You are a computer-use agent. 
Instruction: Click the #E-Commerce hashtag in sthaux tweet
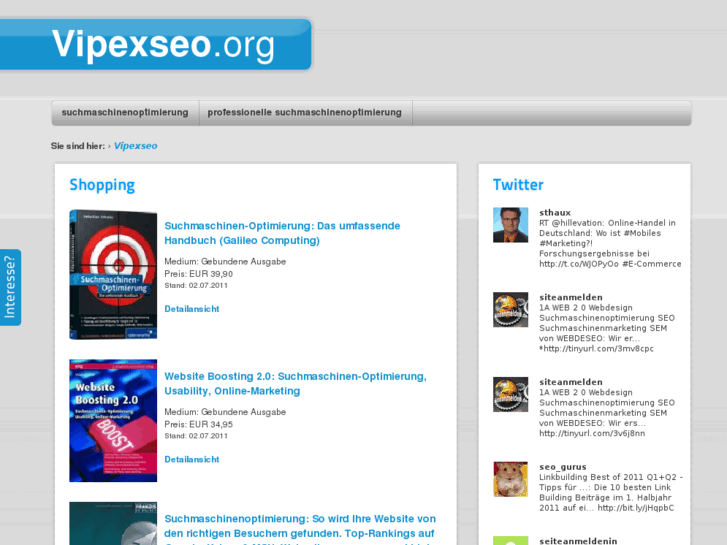[x=651, y=264]
